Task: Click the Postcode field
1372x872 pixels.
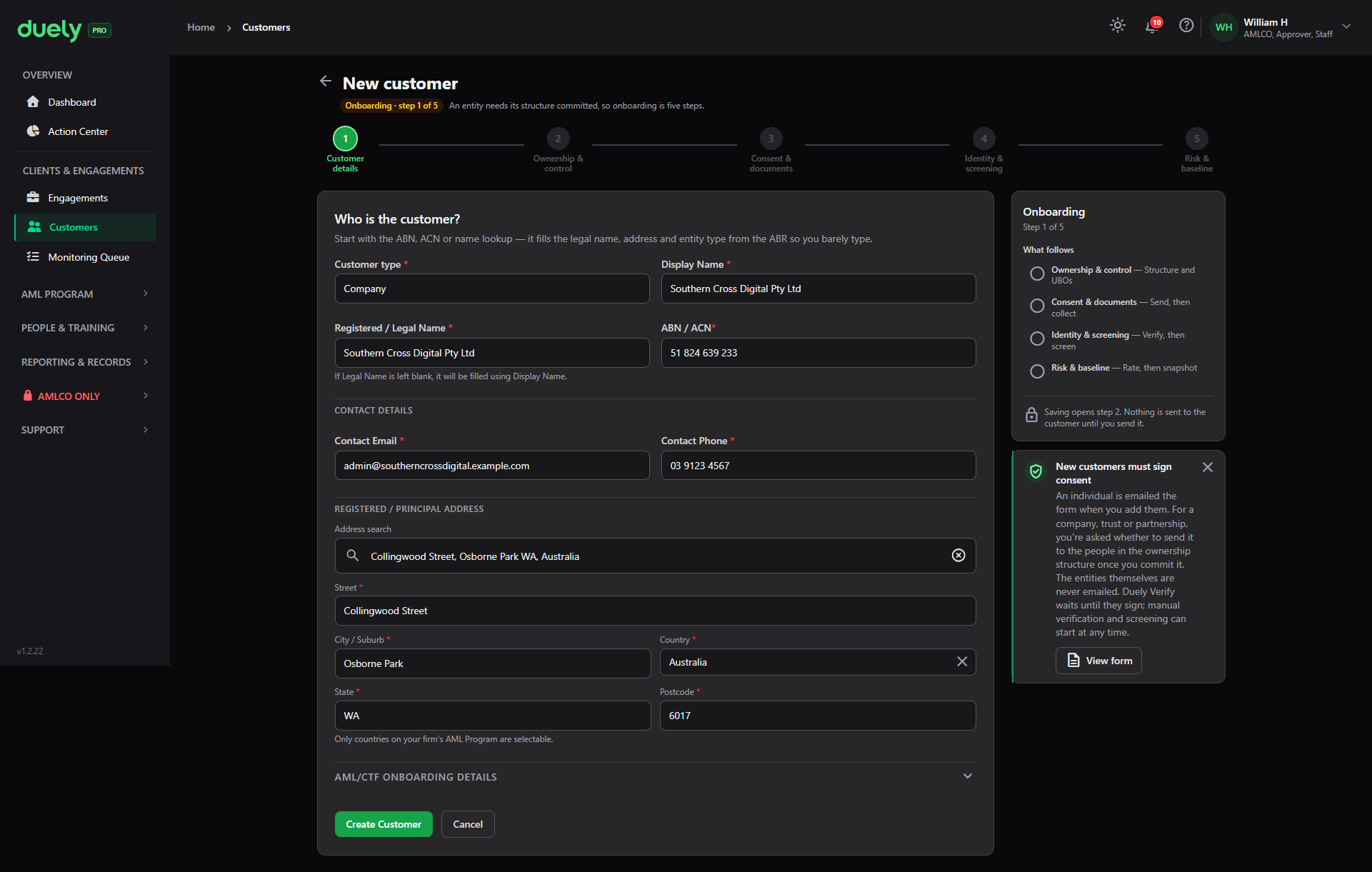Action: click(818, 716)
